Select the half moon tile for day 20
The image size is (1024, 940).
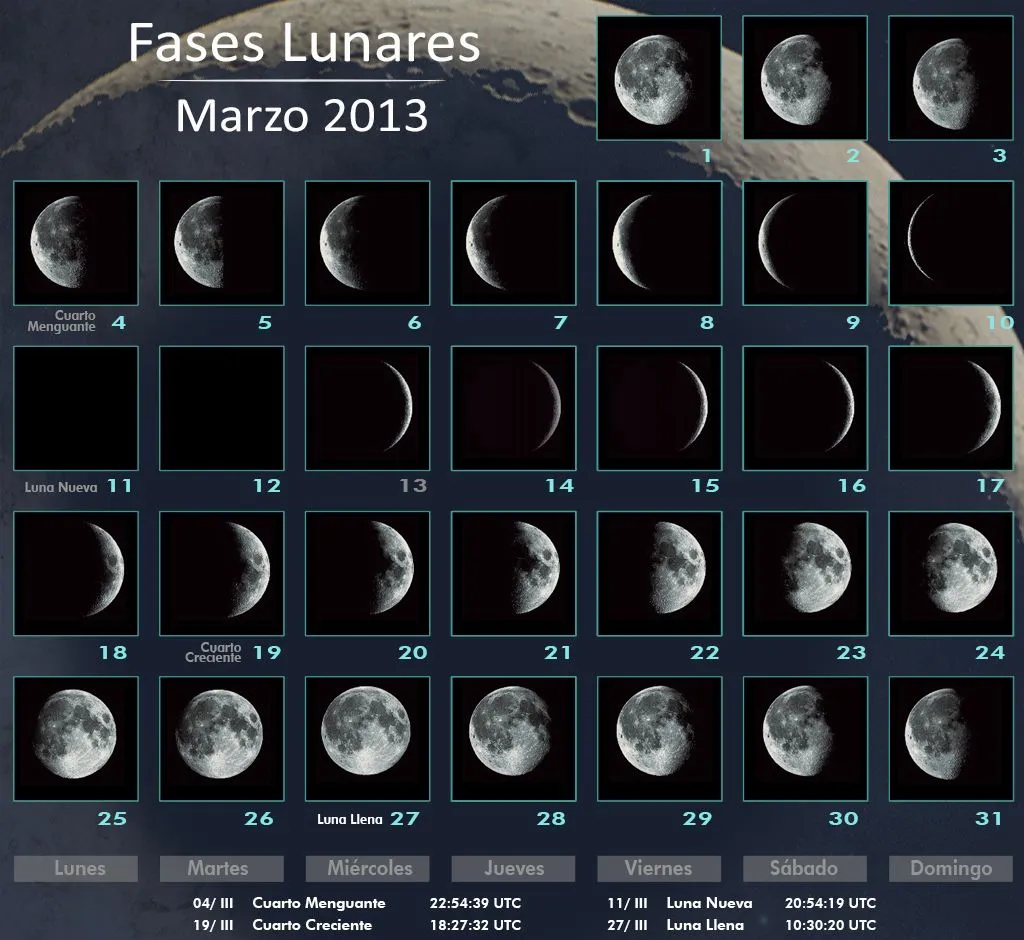click(368, 574)
